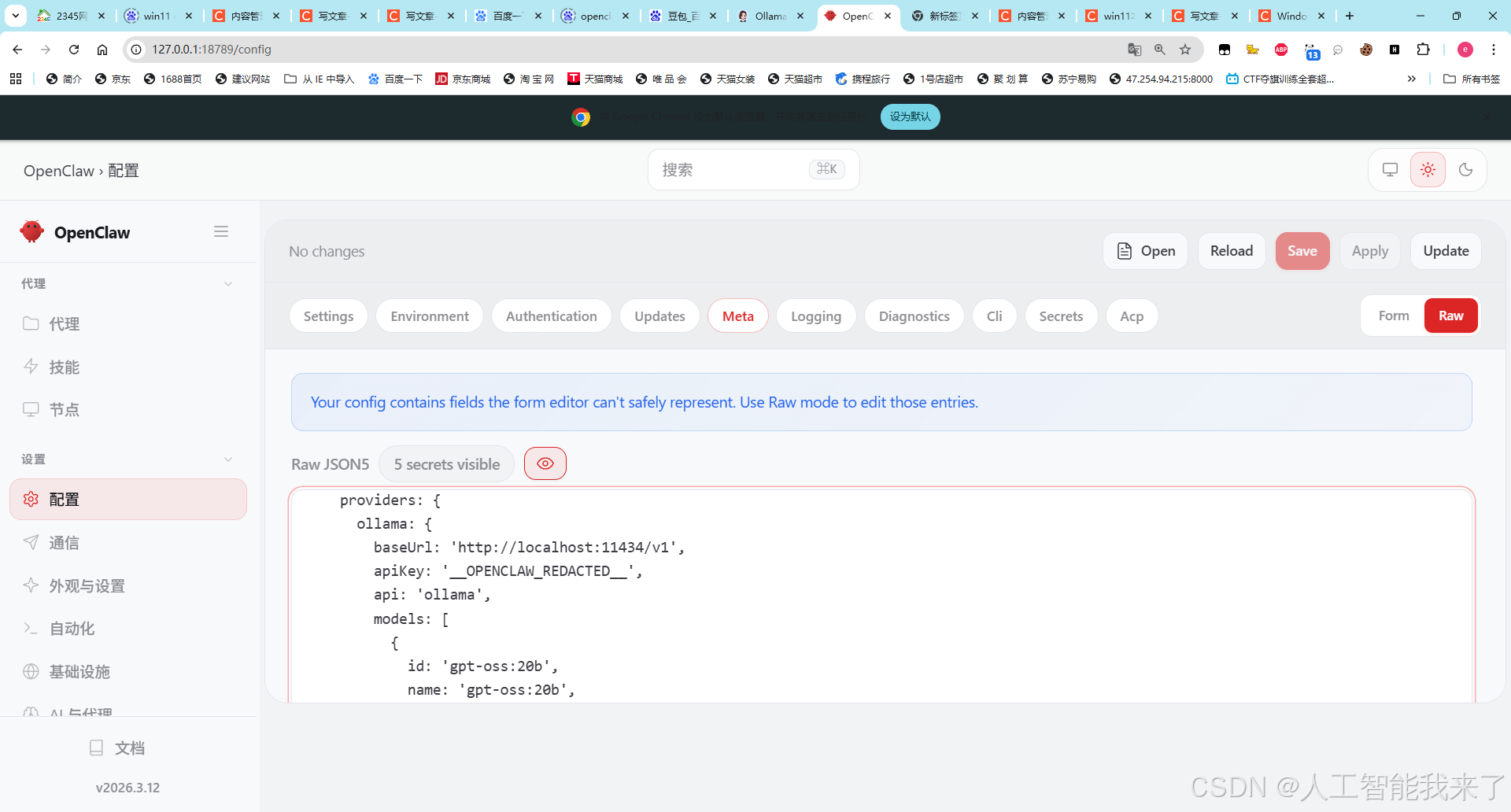This screenshot has width=1511, height=812.
Task: Open the 技能 sidebar page
Action: pos(128,367)
